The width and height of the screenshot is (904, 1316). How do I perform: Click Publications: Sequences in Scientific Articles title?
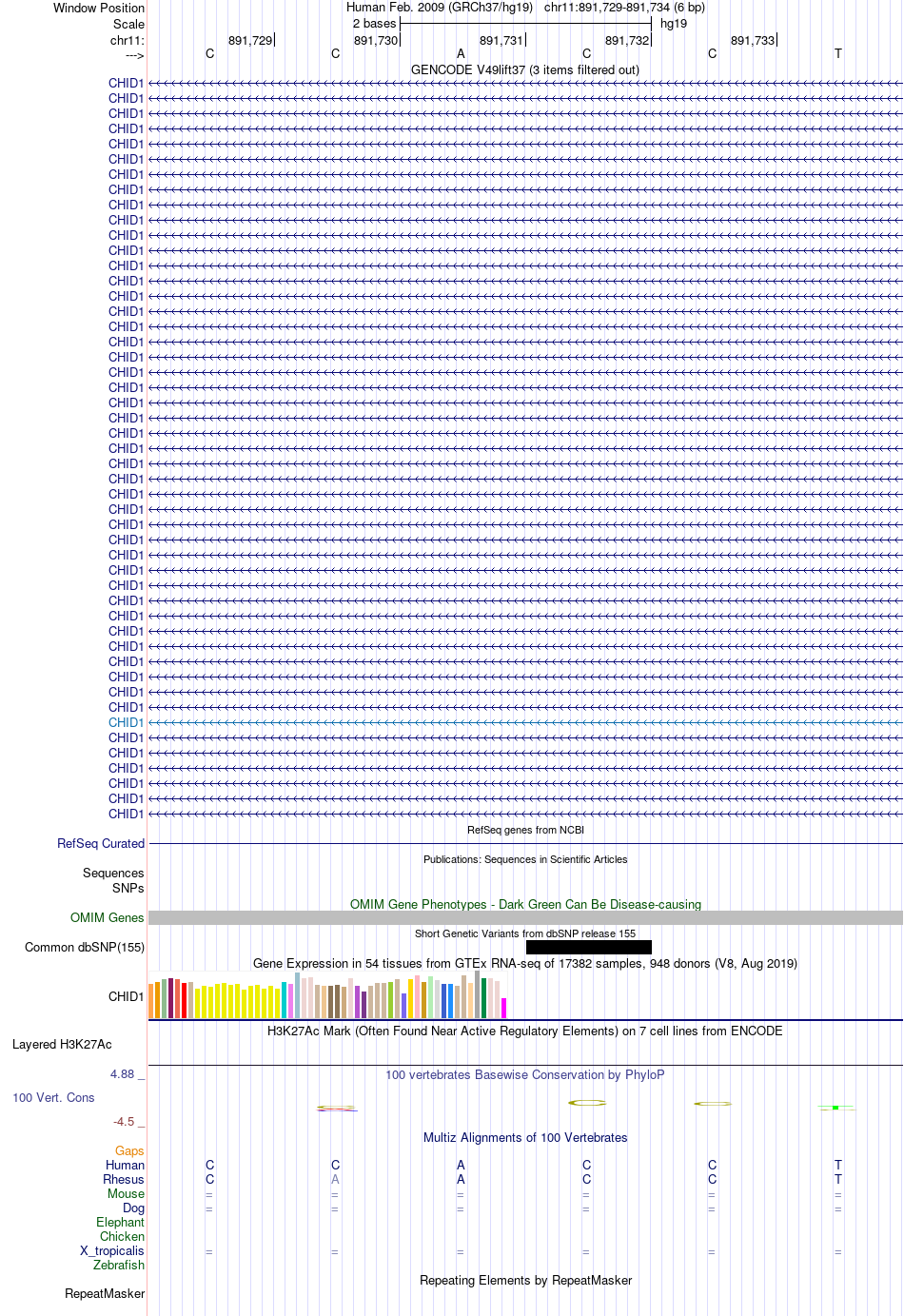click(x=525, y=859)
